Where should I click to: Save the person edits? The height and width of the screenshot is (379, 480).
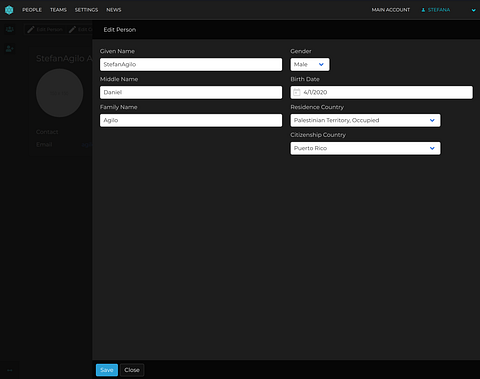[x=107, y=370]
